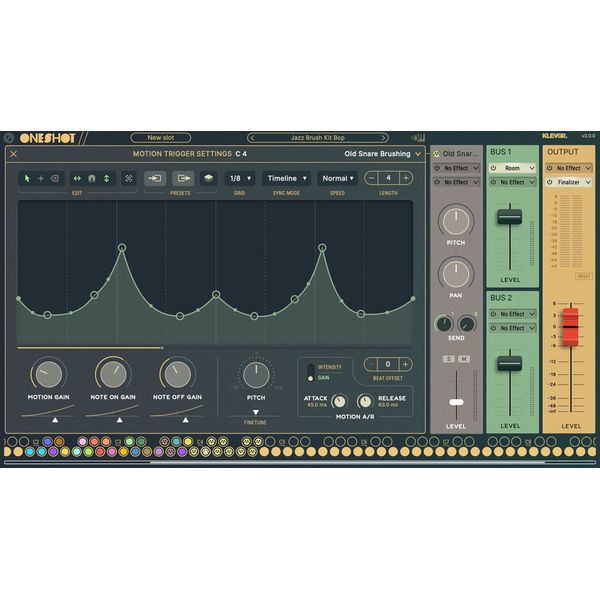
Task: Increase length with the plus stepper
Action: click(x=405, y=178)
